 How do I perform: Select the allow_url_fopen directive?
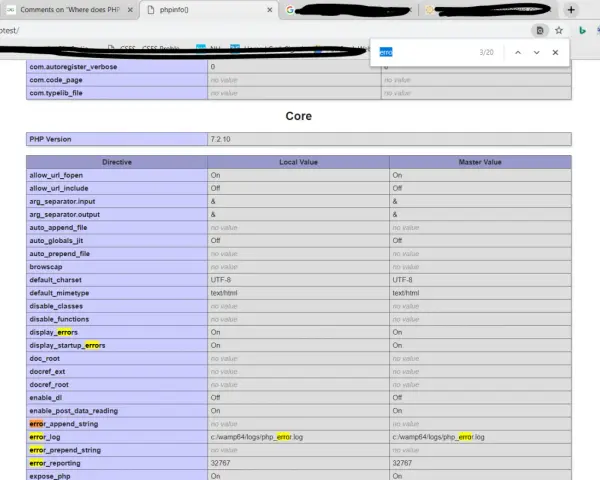pyautogui.click(x=56, y=175)
